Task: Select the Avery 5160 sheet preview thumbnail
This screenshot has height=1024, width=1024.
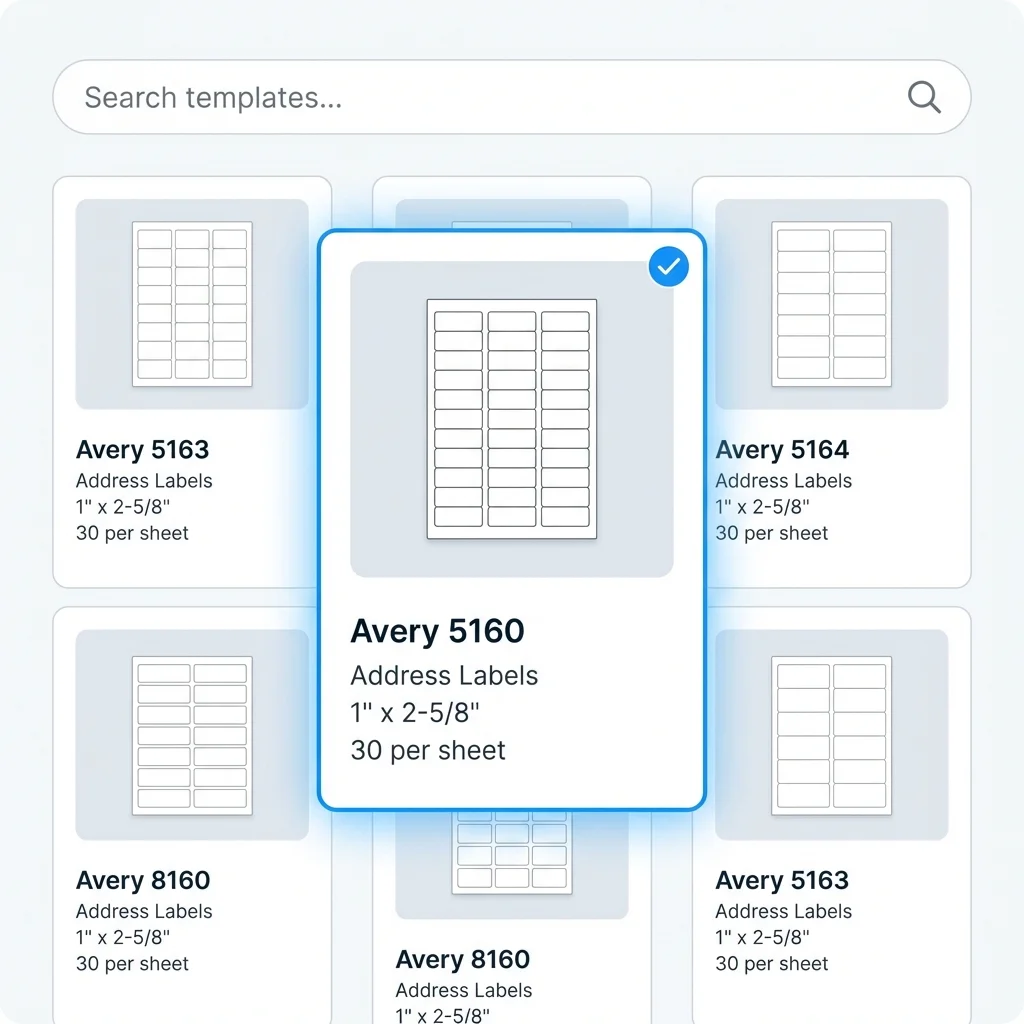Action: [511, 419]
